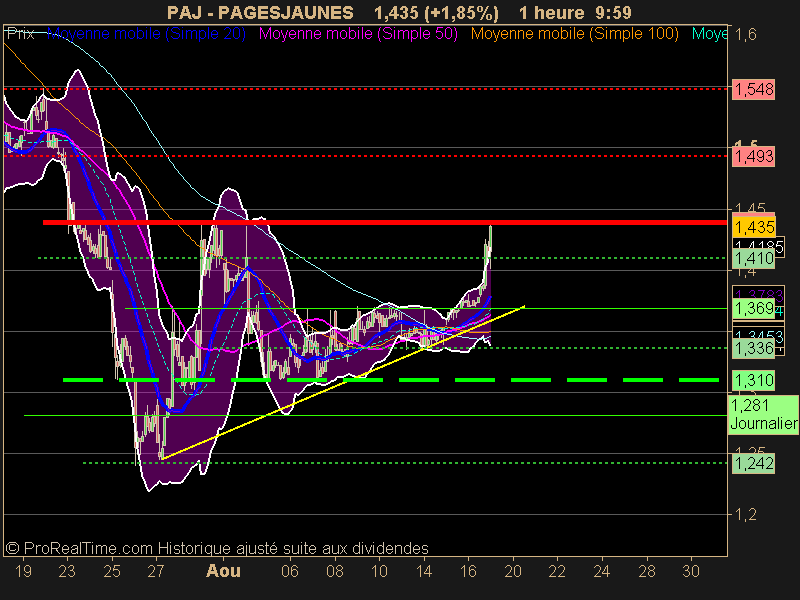Select the thick dashed green support line
The width and height of the screenshot is (800, 600).
pos(391,380)
